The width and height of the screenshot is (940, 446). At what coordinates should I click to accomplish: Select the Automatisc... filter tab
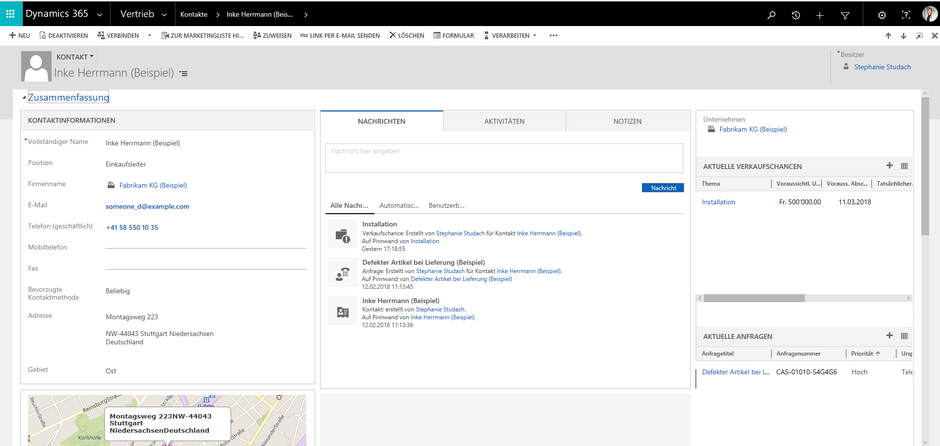pyautogui.click(x=399, y=206)
